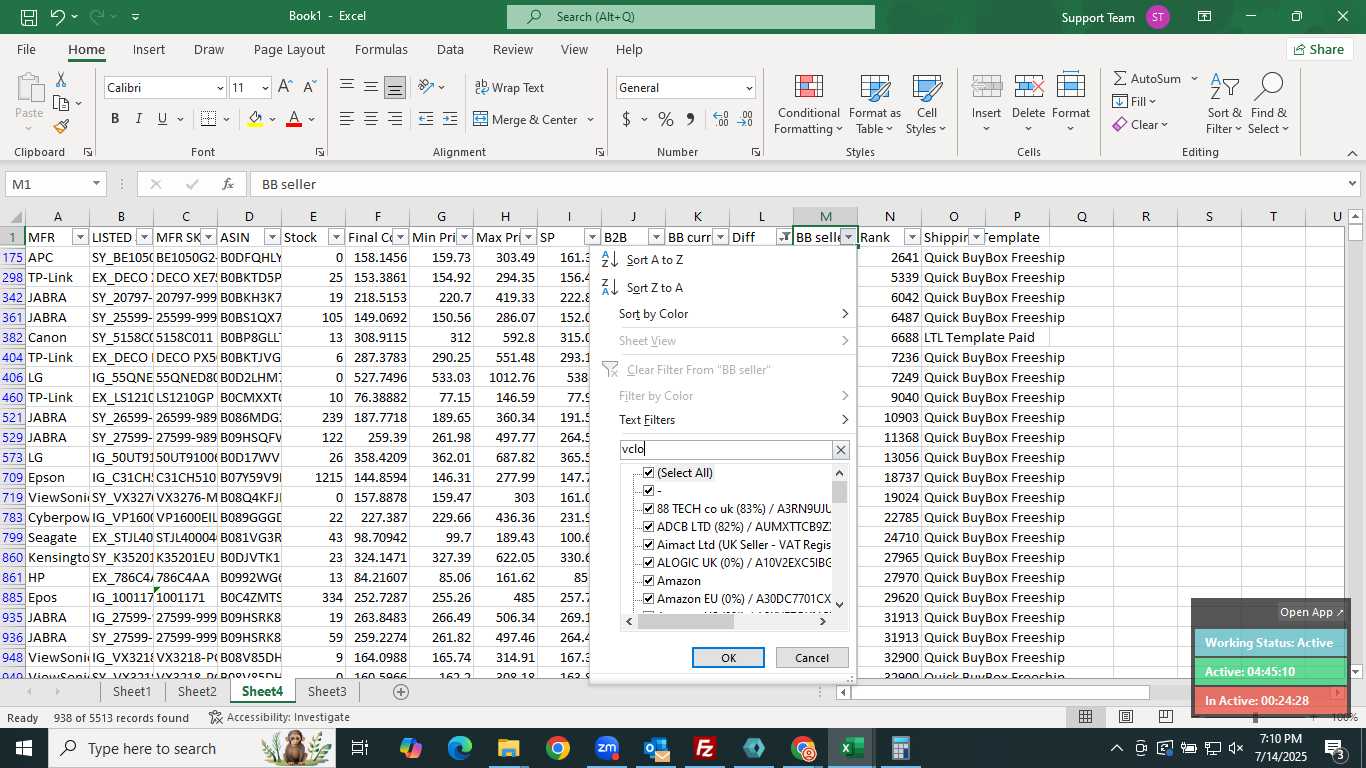Expand the font name Calibri dropdown
Viewport: 1366px width, 768px height.
[220, 88]
